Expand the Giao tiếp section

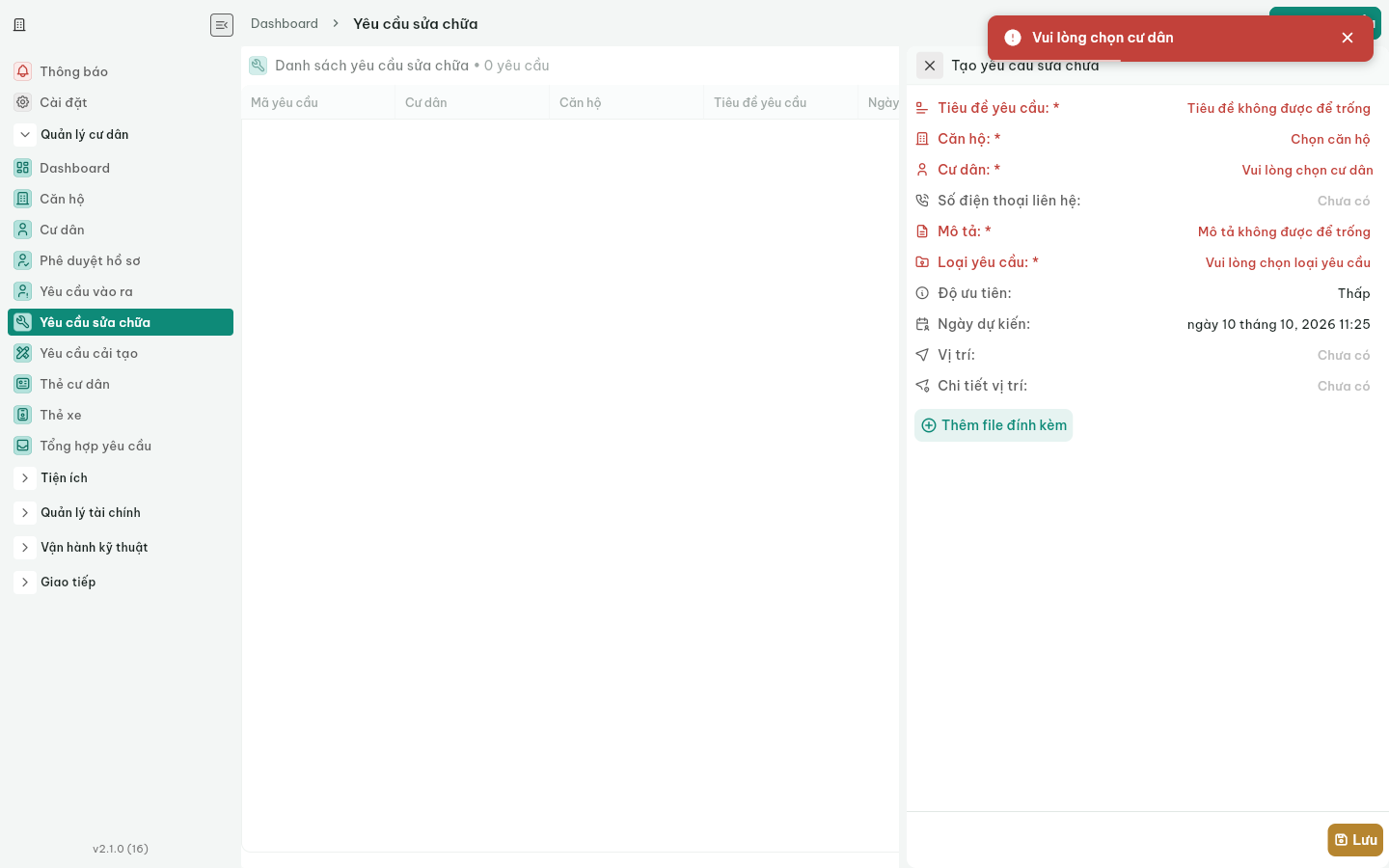click(25, 583)
